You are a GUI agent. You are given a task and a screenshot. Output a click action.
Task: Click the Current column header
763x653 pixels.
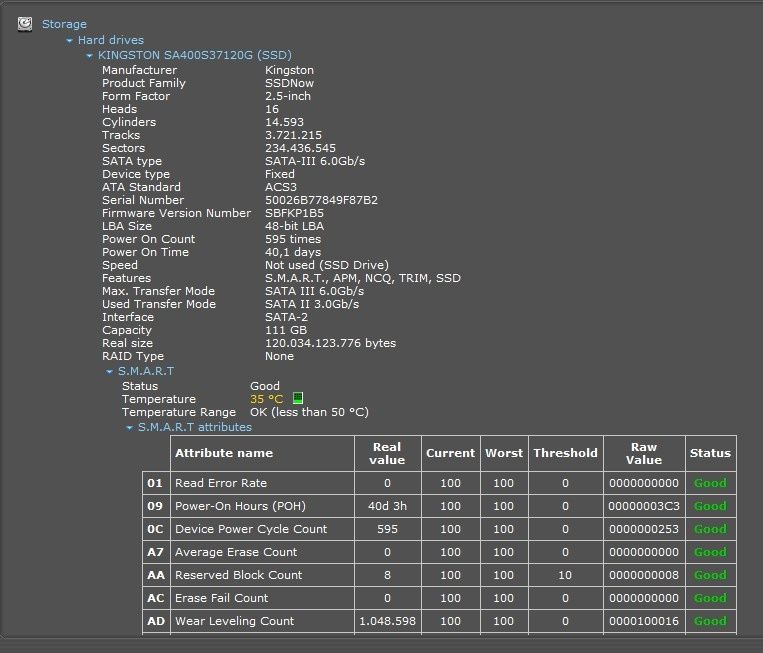450,453
